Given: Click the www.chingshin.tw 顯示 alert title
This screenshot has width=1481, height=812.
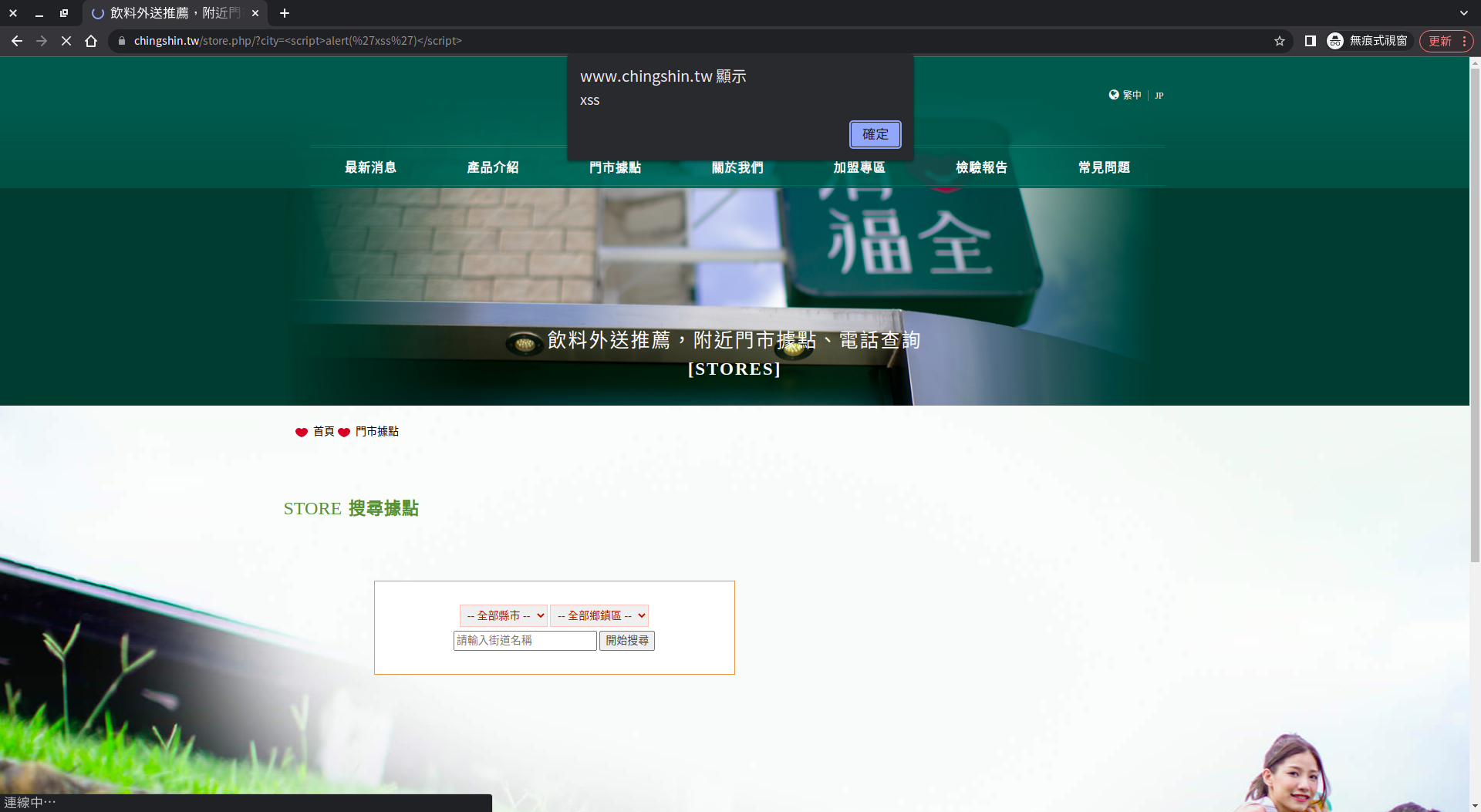Looking at the screenshot, I should (x=663, y=76).
